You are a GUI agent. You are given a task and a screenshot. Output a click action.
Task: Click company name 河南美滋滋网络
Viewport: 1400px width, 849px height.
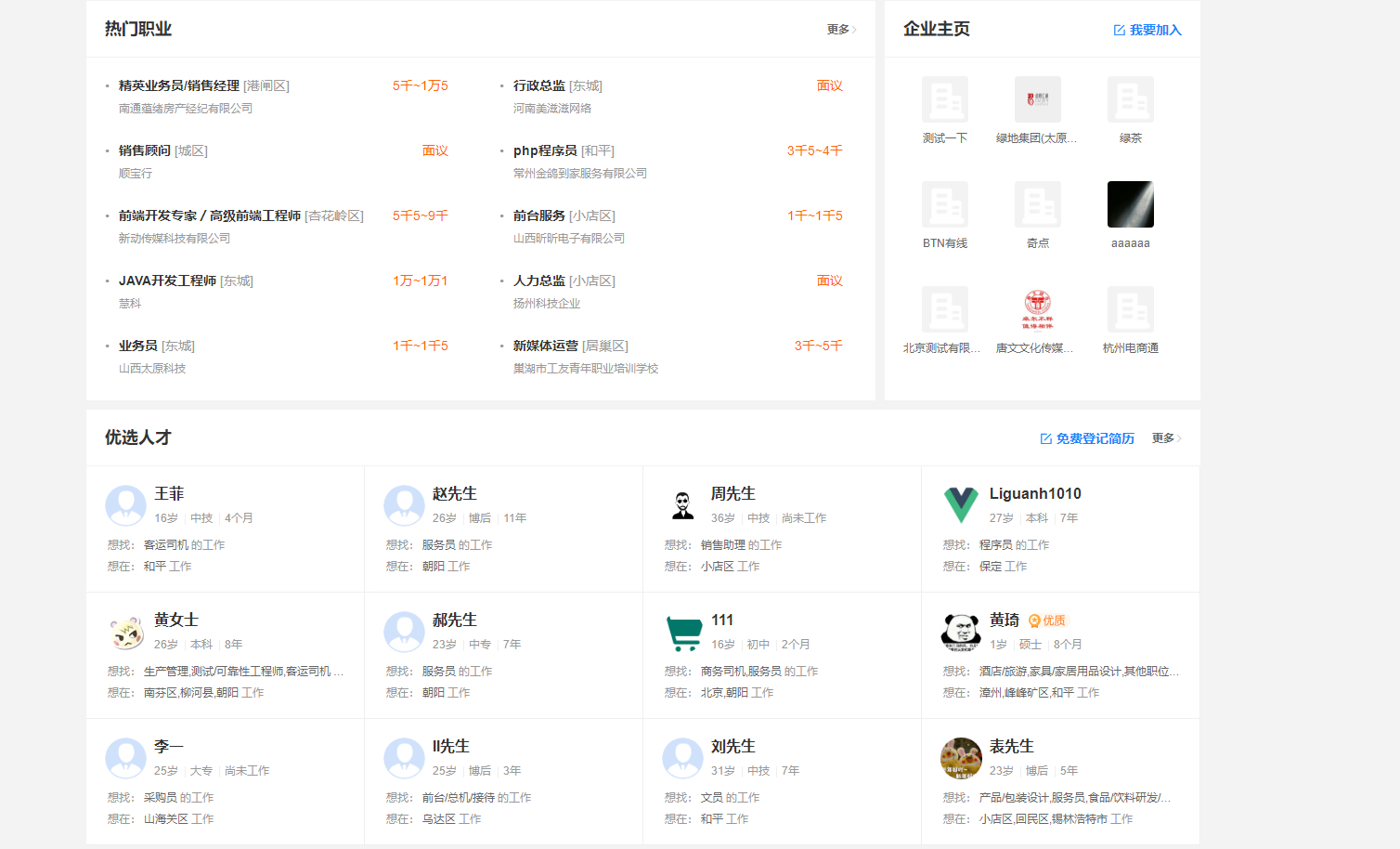[x=552, y=109]
